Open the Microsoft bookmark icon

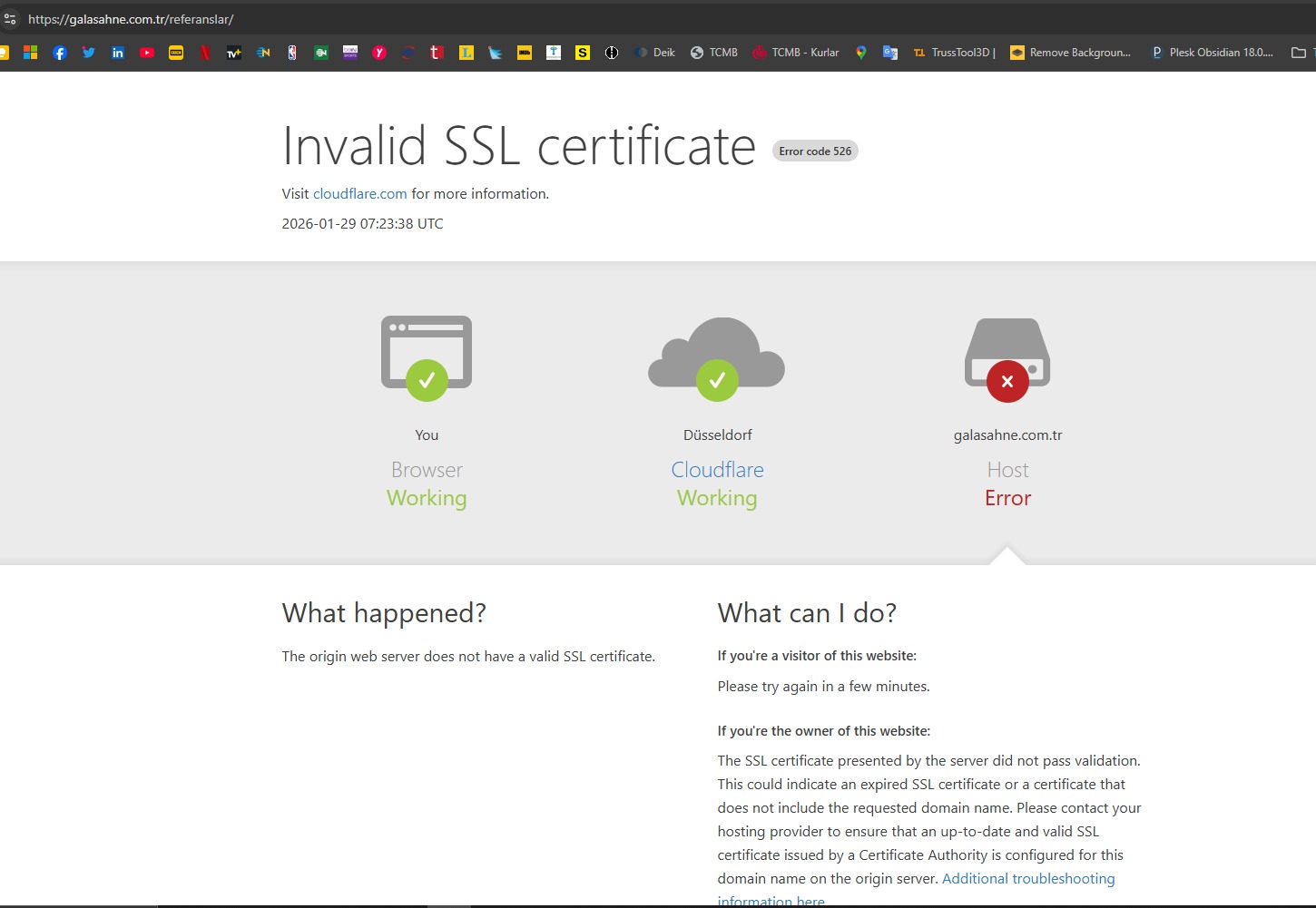click(31, 53)
